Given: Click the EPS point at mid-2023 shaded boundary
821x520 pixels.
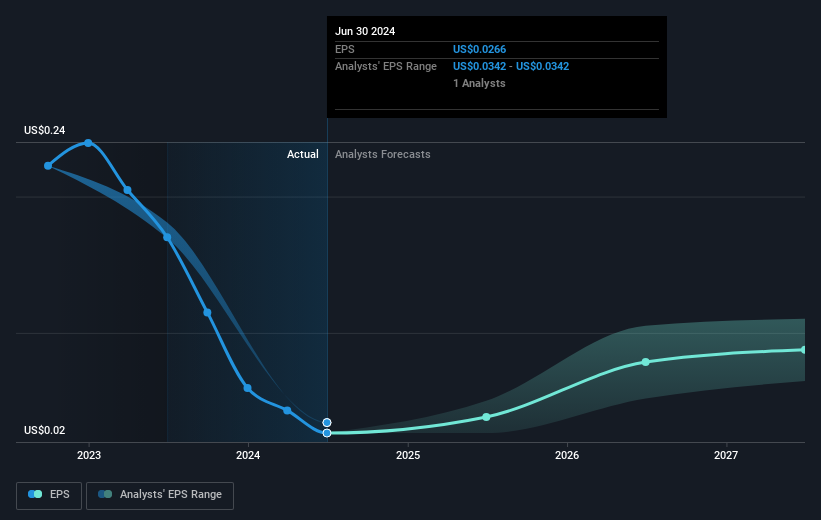Looking at the screenshot, I should pos(167,237).
